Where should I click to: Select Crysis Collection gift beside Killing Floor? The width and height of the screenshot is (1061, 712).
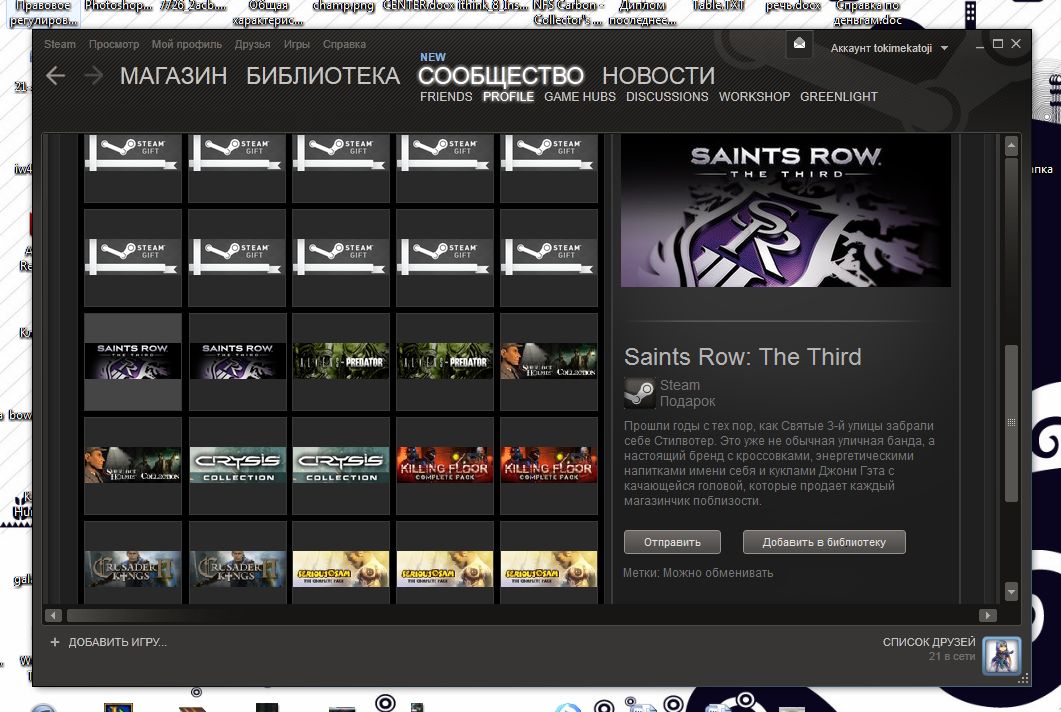tap(341, 466)
